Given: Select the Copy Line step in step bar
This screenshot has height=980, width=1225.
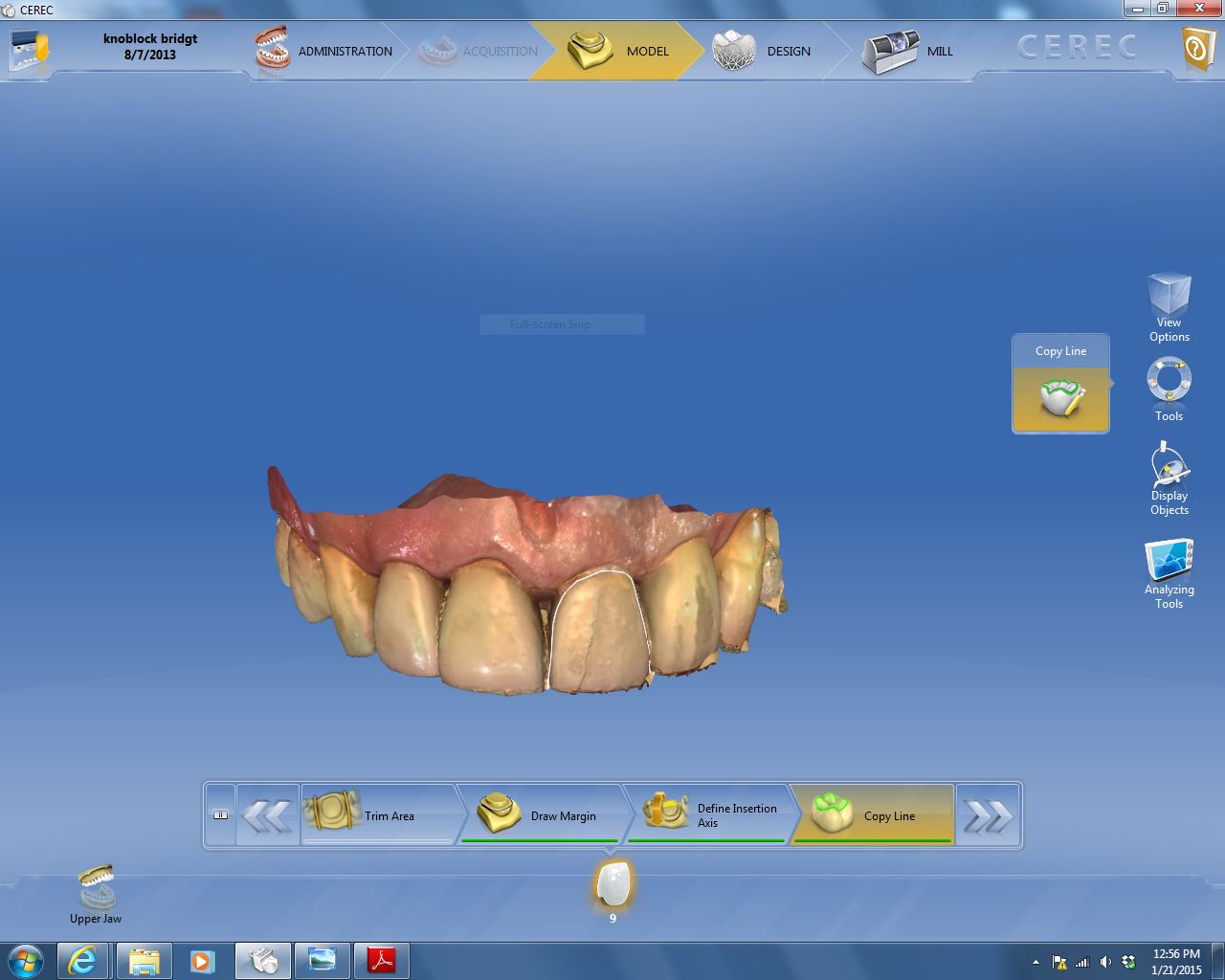Looking at the screenshot, I should coord(871,815).
